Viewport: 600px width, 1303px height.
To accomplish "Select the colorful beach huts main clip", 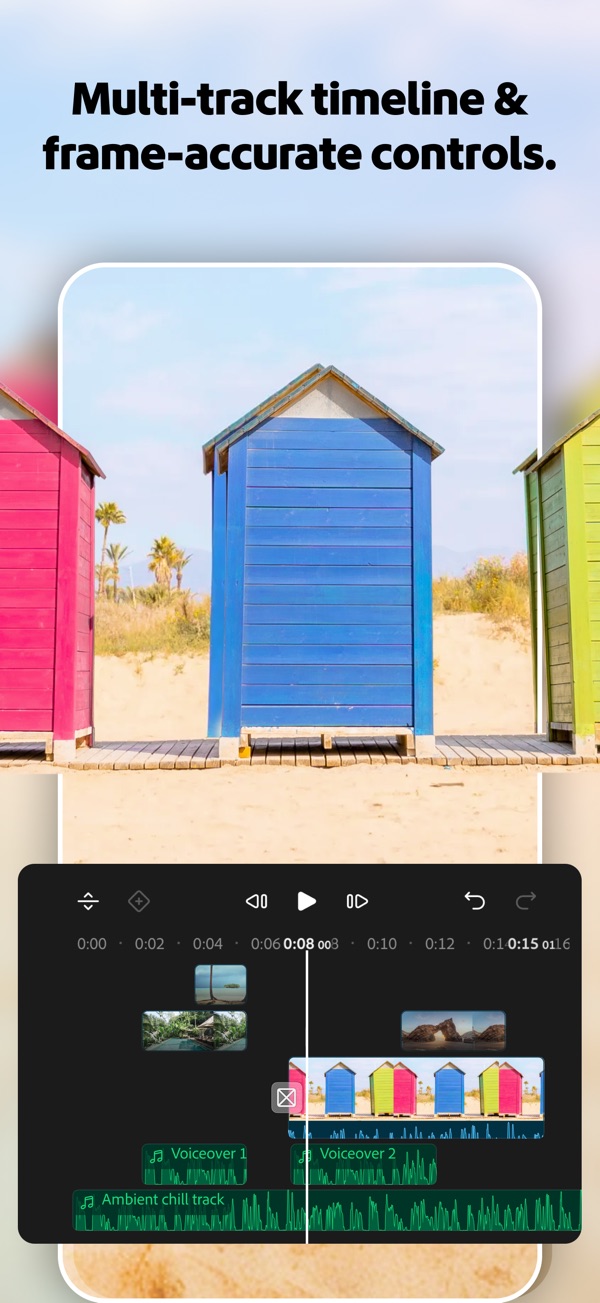I will (416, 1098).
